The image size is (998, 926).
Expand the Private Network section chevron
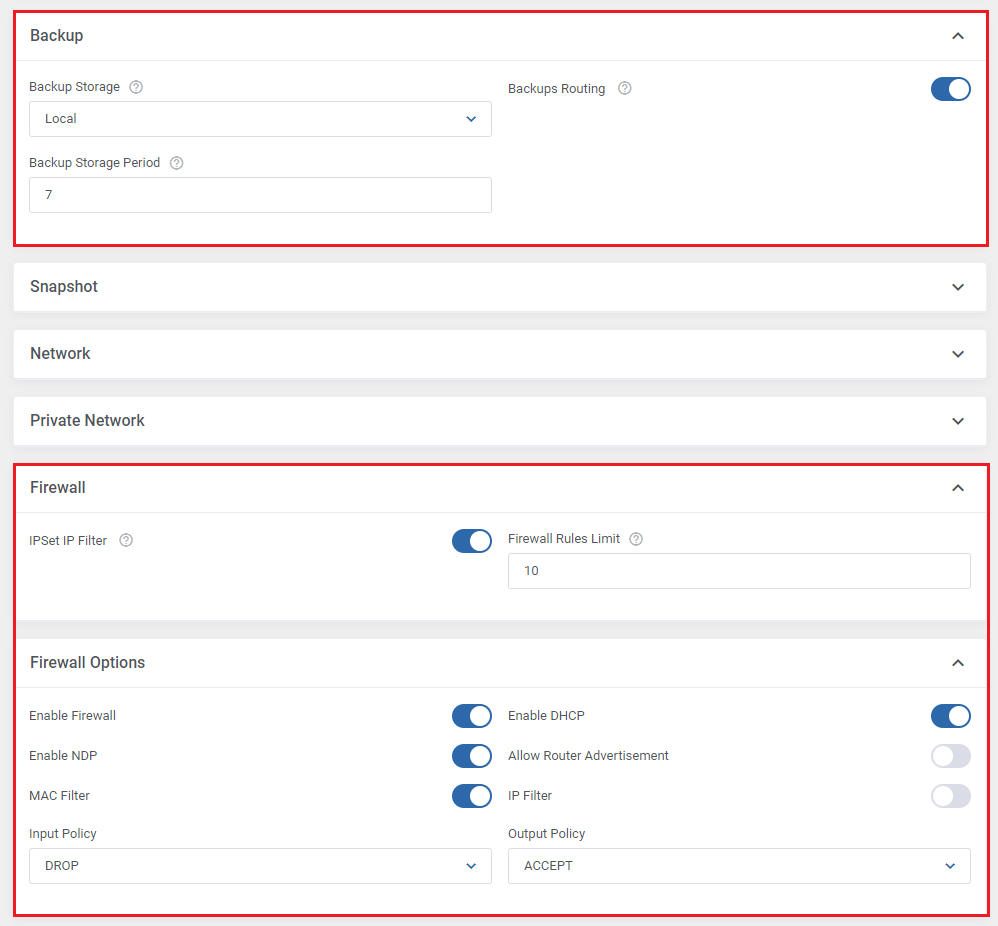958,421
